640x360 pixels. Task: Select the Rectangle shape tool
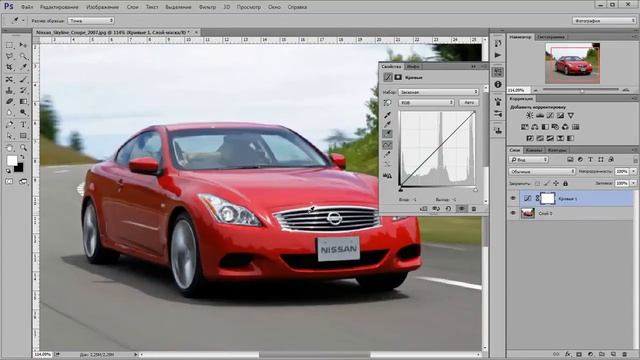tap(23, 136)
